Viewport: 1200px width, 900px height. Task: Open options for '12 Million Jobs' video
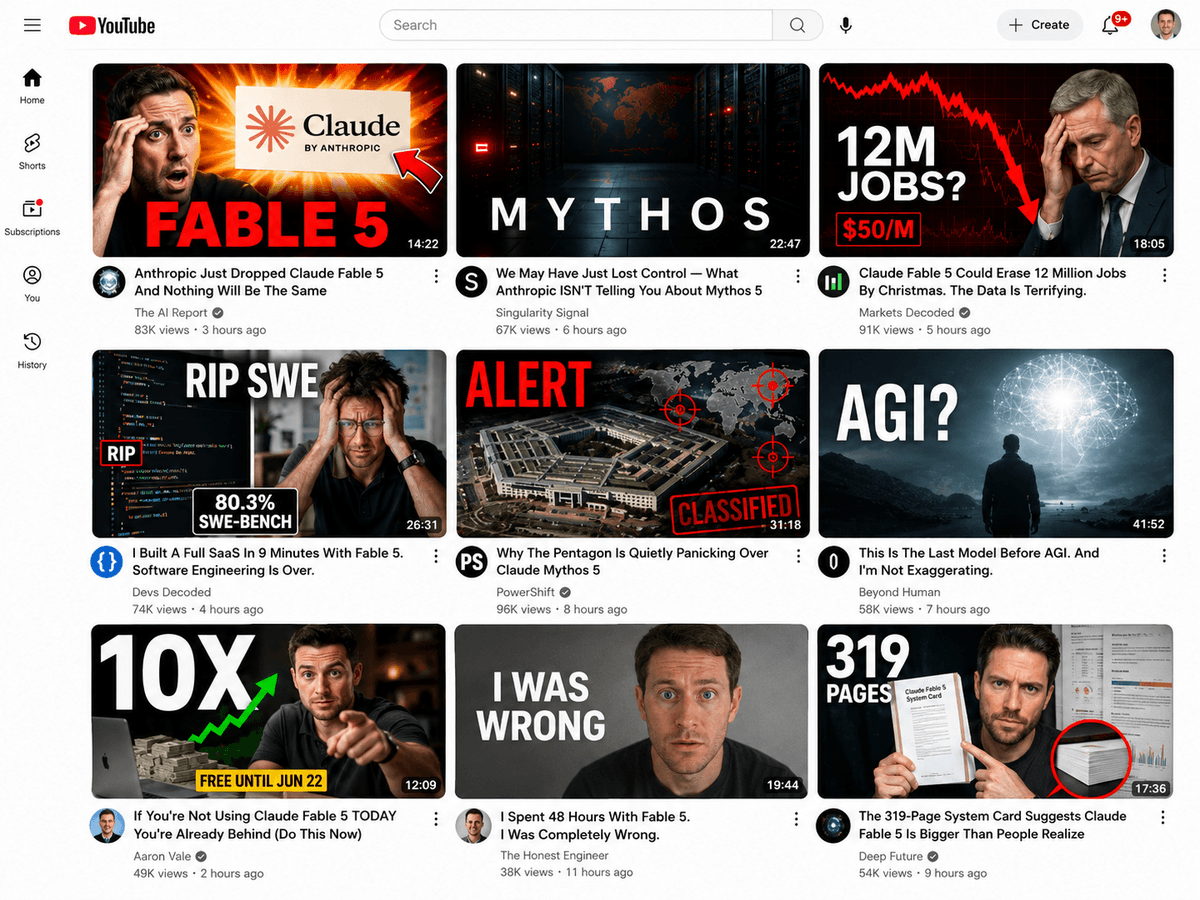[1164, 276]
